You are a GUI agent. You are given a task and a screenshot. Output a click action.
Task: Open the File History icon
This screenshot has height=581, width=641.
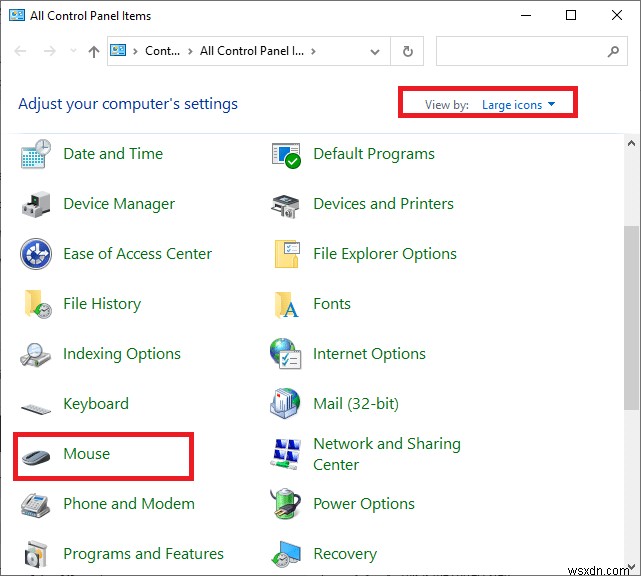pos(38,304)
